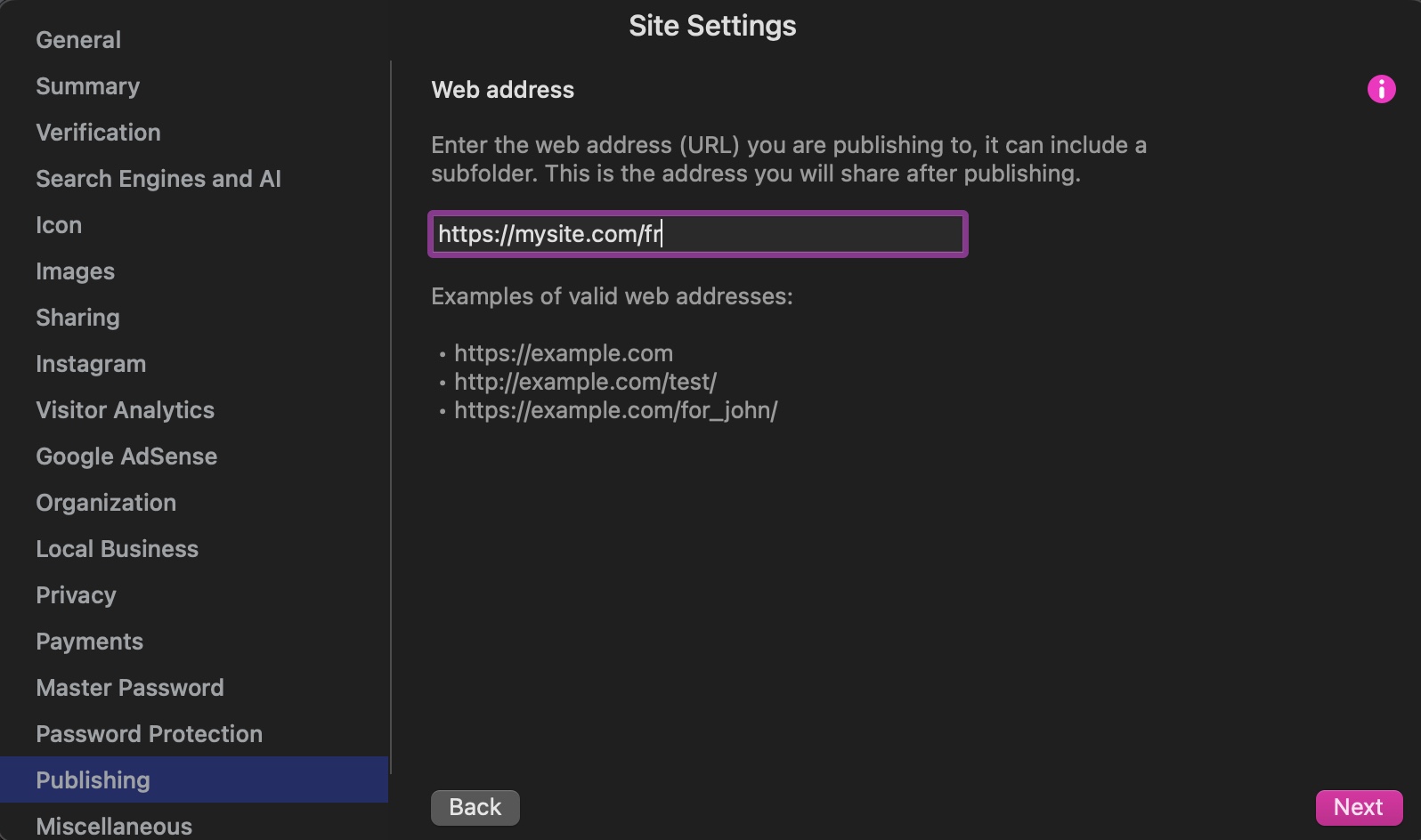Open the Images section
The image size is (1421, 840).
(x=75, y=271)
